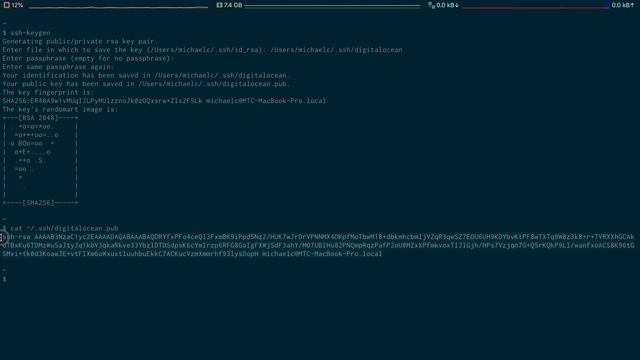Click the network icon beside 0.0 kB download
The height and width of the screenshot is (360, 640).
click(x=431, y=5)
